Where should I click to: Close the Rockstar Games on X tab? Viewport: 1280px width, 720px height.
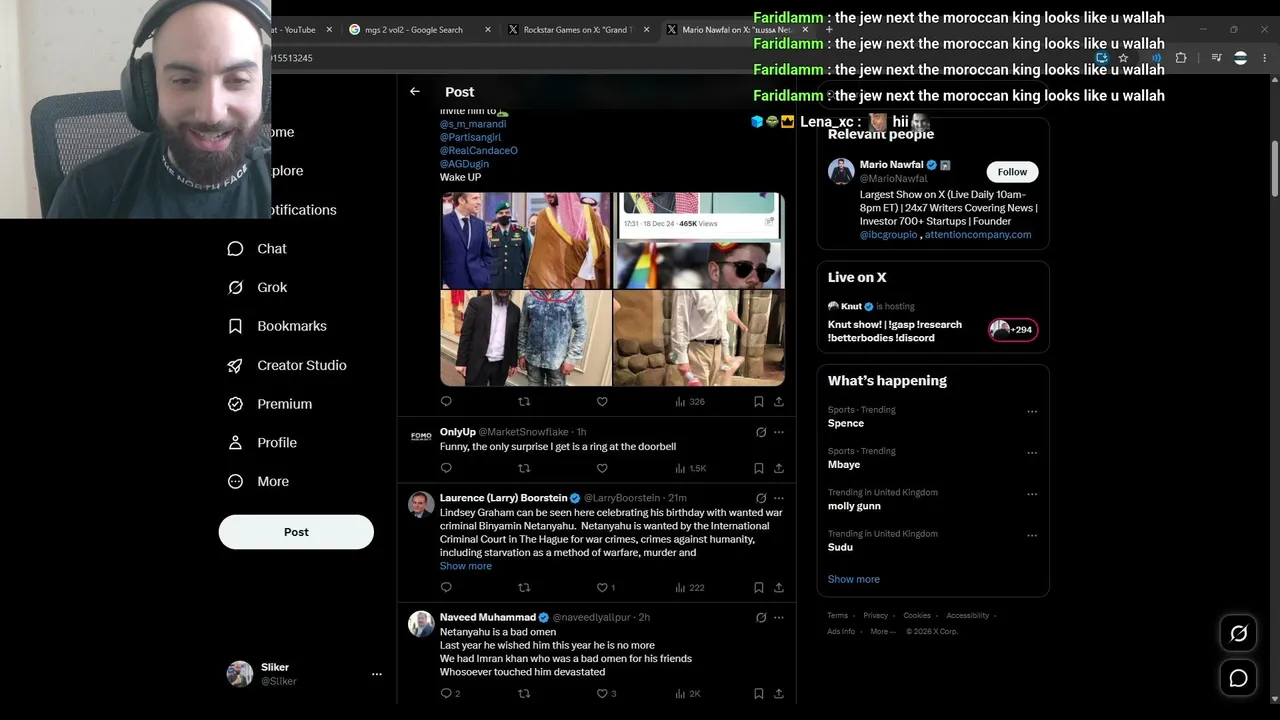click(646, 30)
